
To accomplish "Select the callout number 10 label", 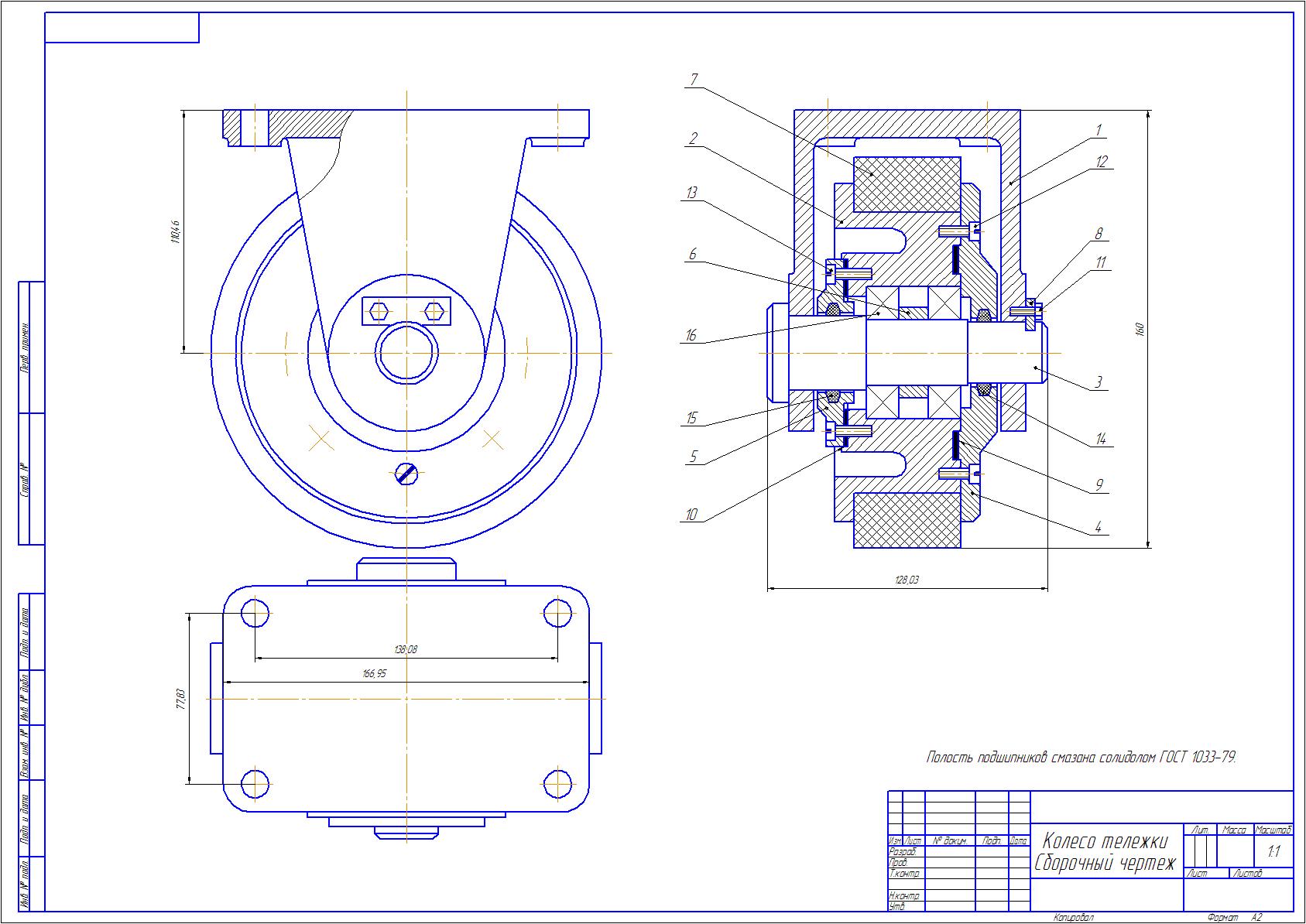I will point(691,515).
